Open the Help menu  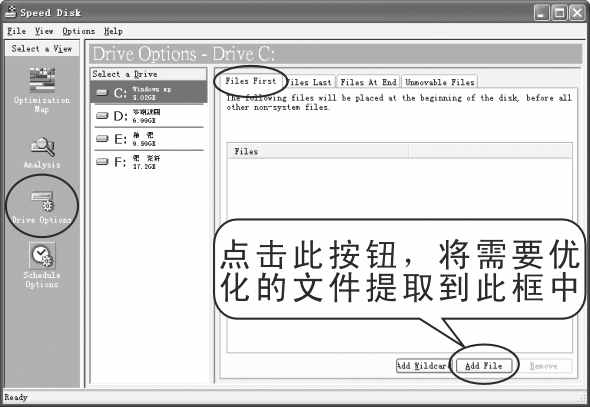coord(114,31)
